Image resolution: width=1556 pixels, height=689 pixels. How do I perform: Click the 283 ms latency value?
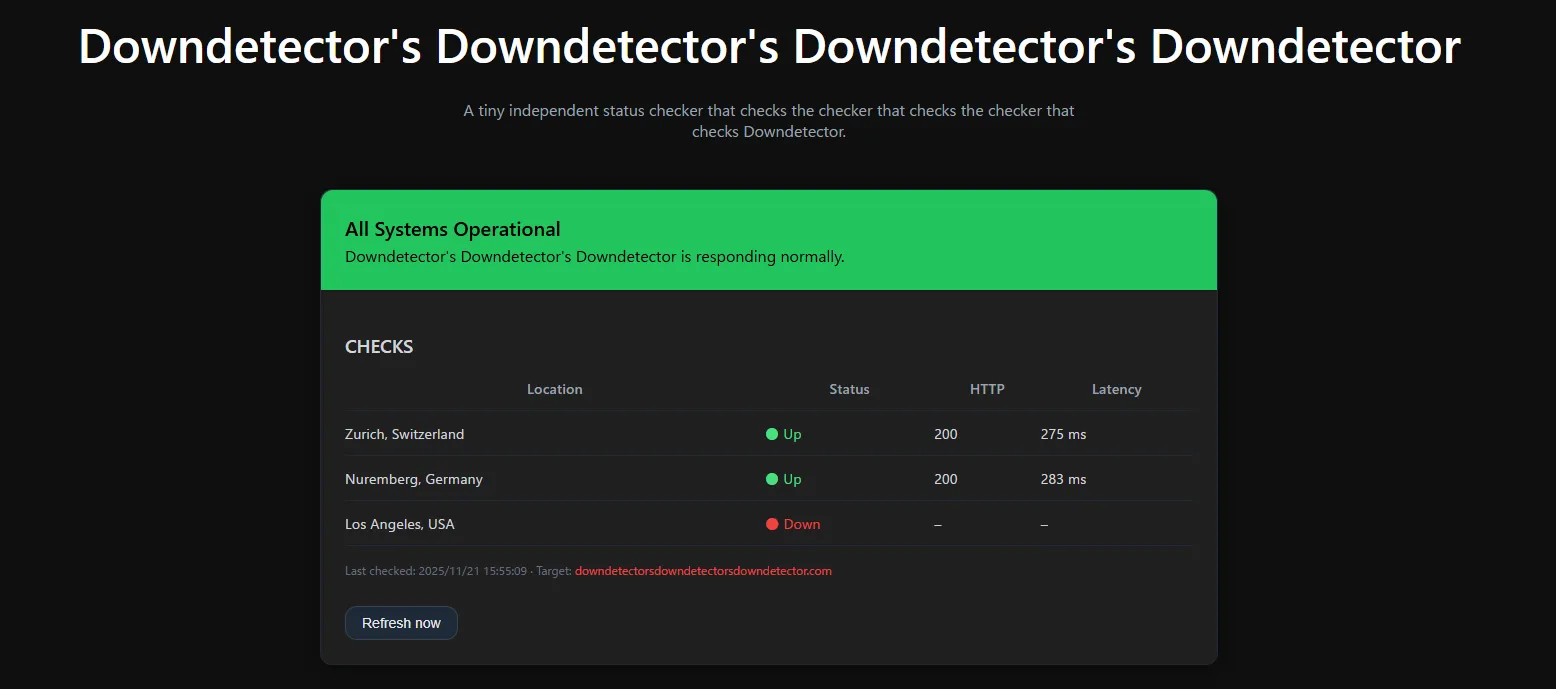(x=1063, y=479)
